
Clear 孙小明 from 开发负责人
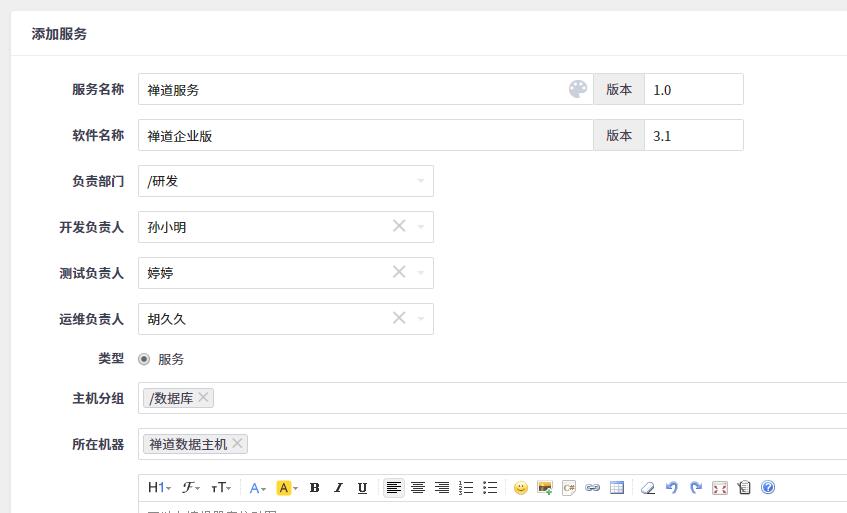click(399, 226)
